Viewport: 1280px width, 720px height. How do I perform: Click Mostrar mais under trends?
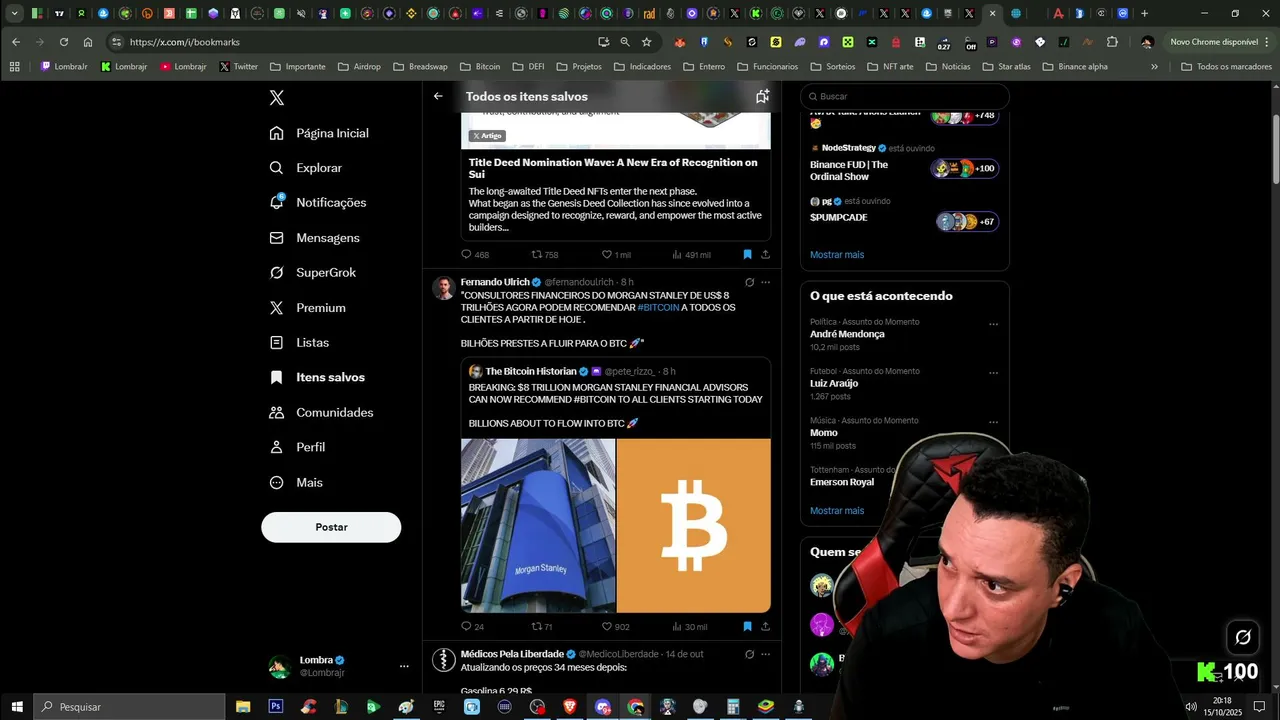tap(837, 511)
